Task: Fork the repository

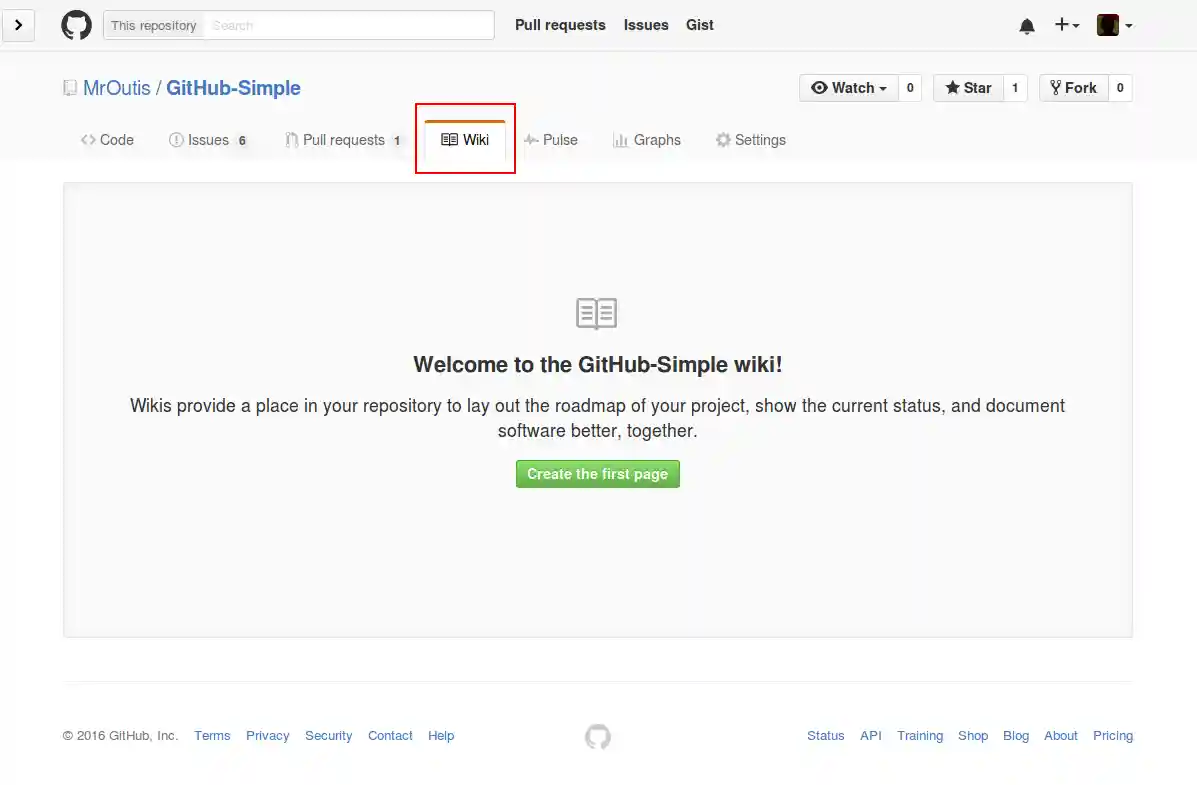Action: coord(1073,88)
